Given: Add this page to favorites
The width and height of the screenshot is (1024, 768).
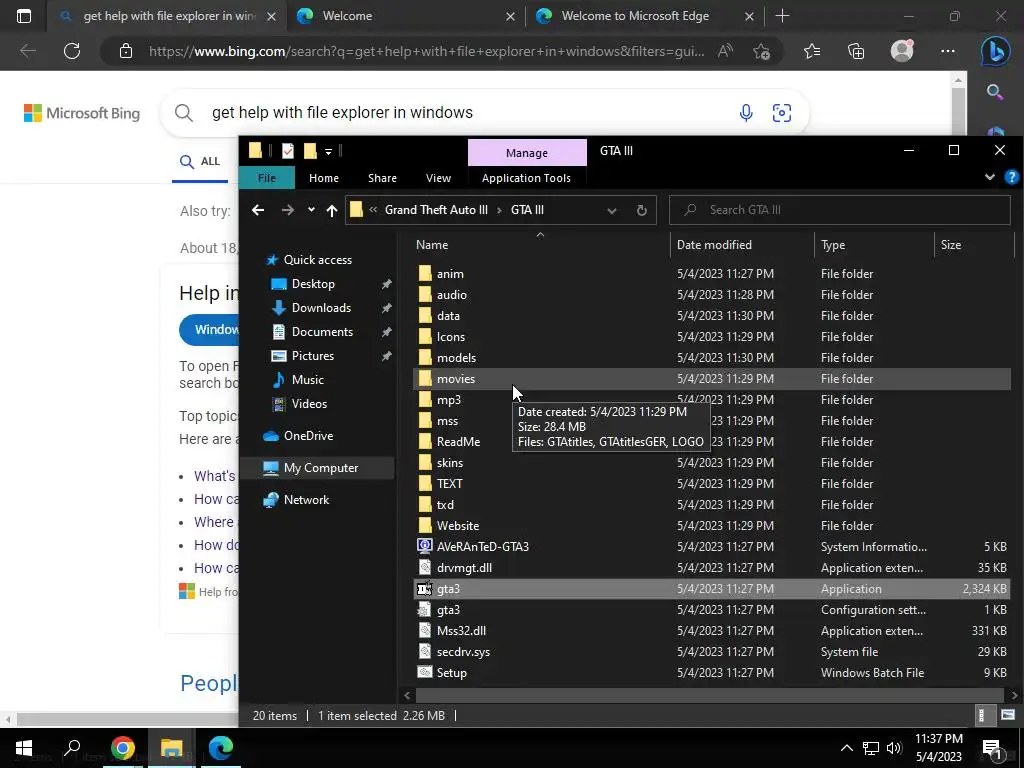Looking at the screenshot, I should tap(761, 51).
